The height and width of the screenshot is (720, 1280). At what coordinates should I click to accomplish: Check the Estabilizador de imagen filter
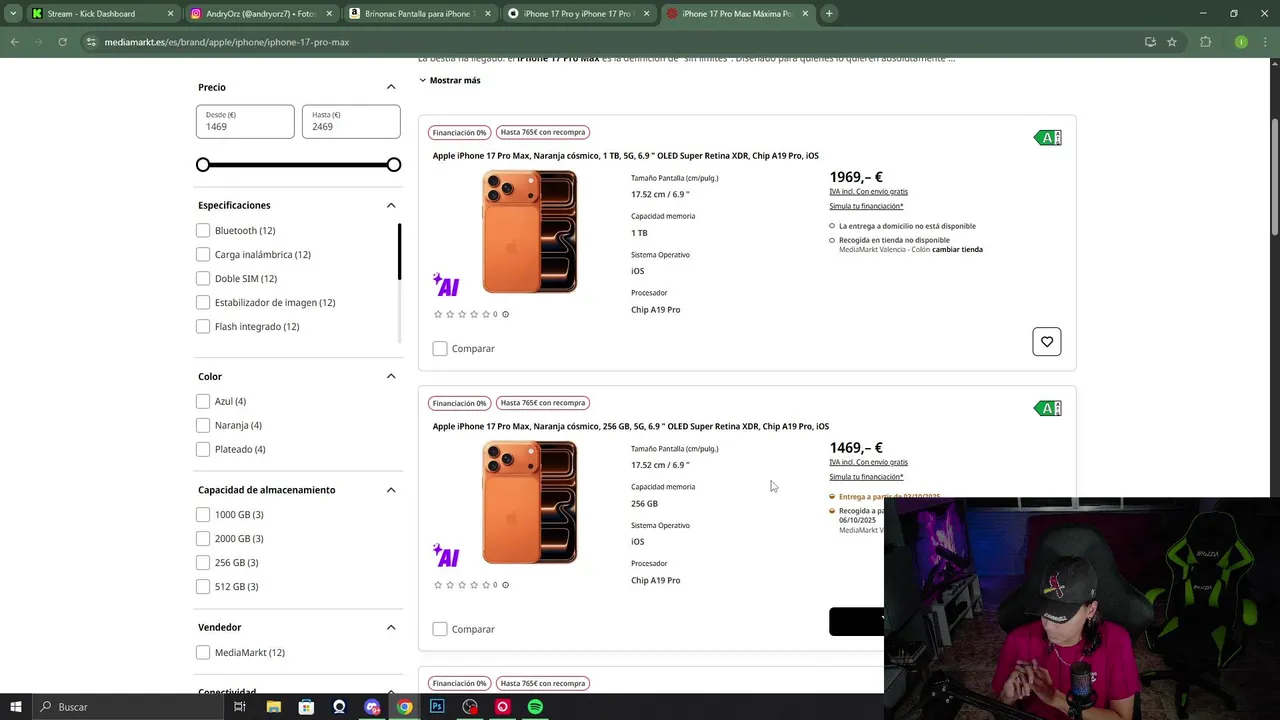click(203, 302)
